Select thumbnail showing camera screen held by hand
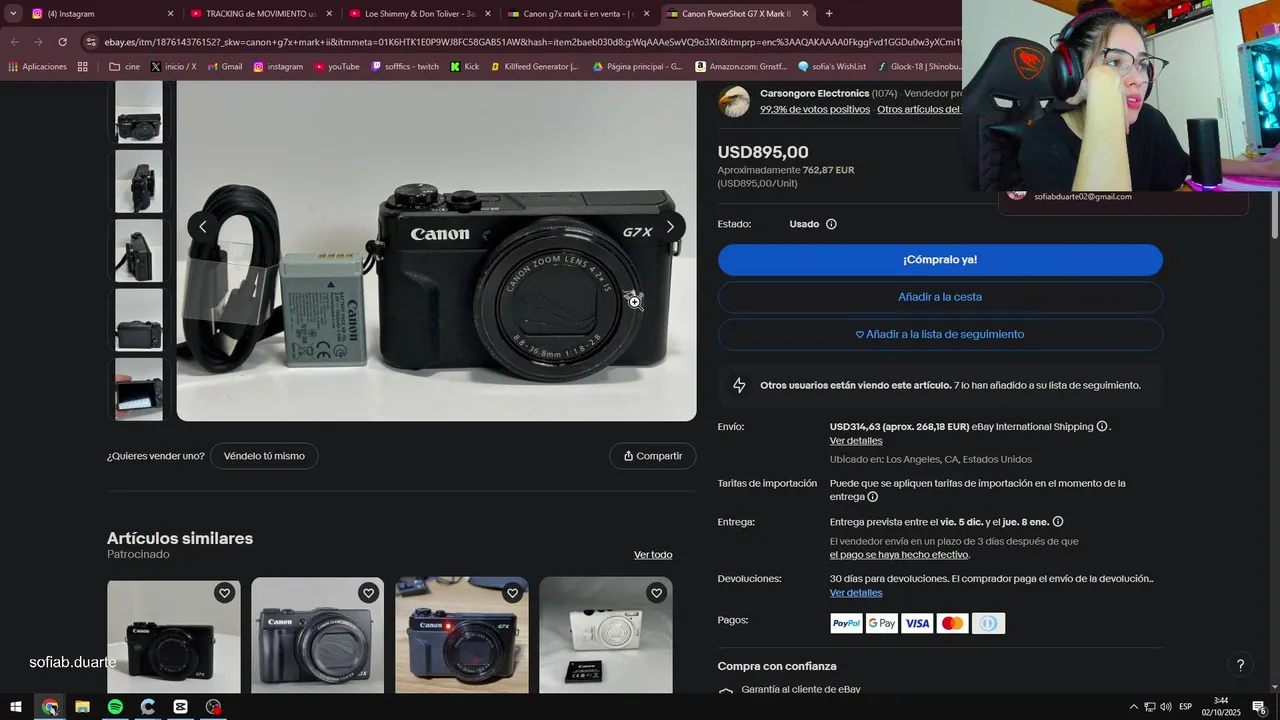 click(139, 390)
